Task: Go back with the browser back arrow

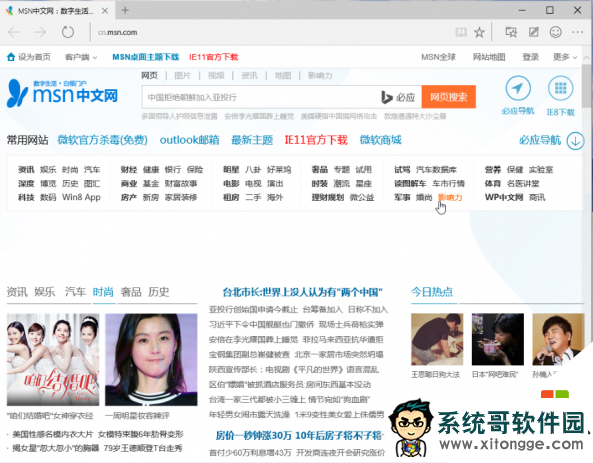Action: (x=14, y=32)
